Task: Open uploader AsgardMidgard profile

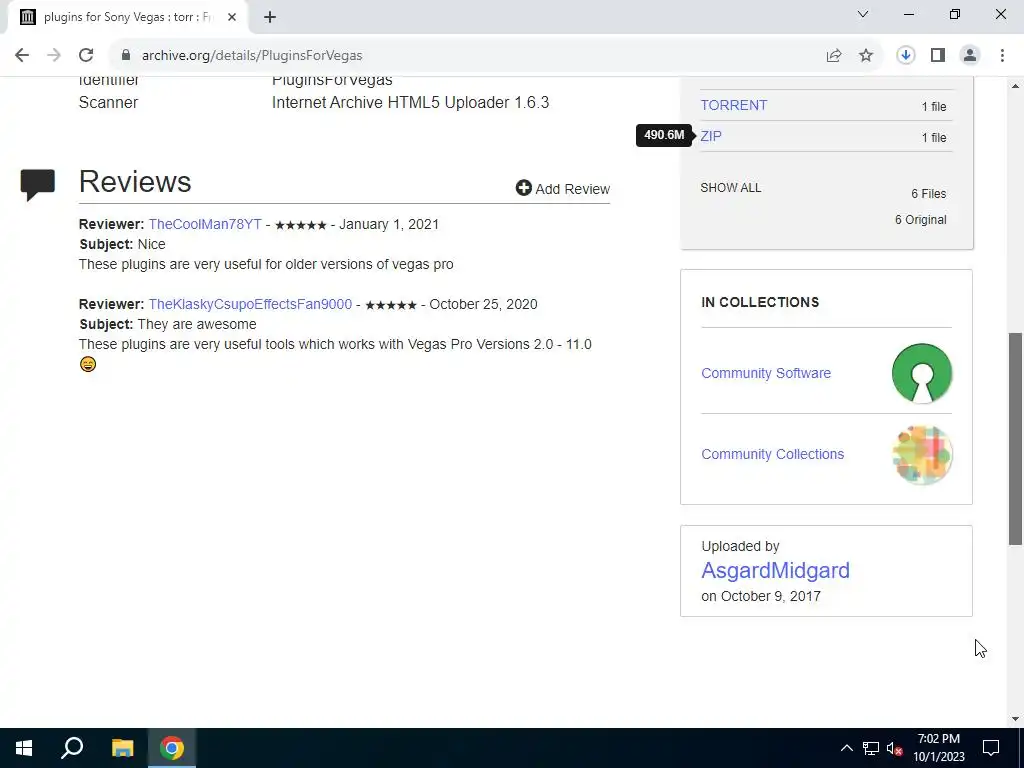Action: [x=775, y=570]
